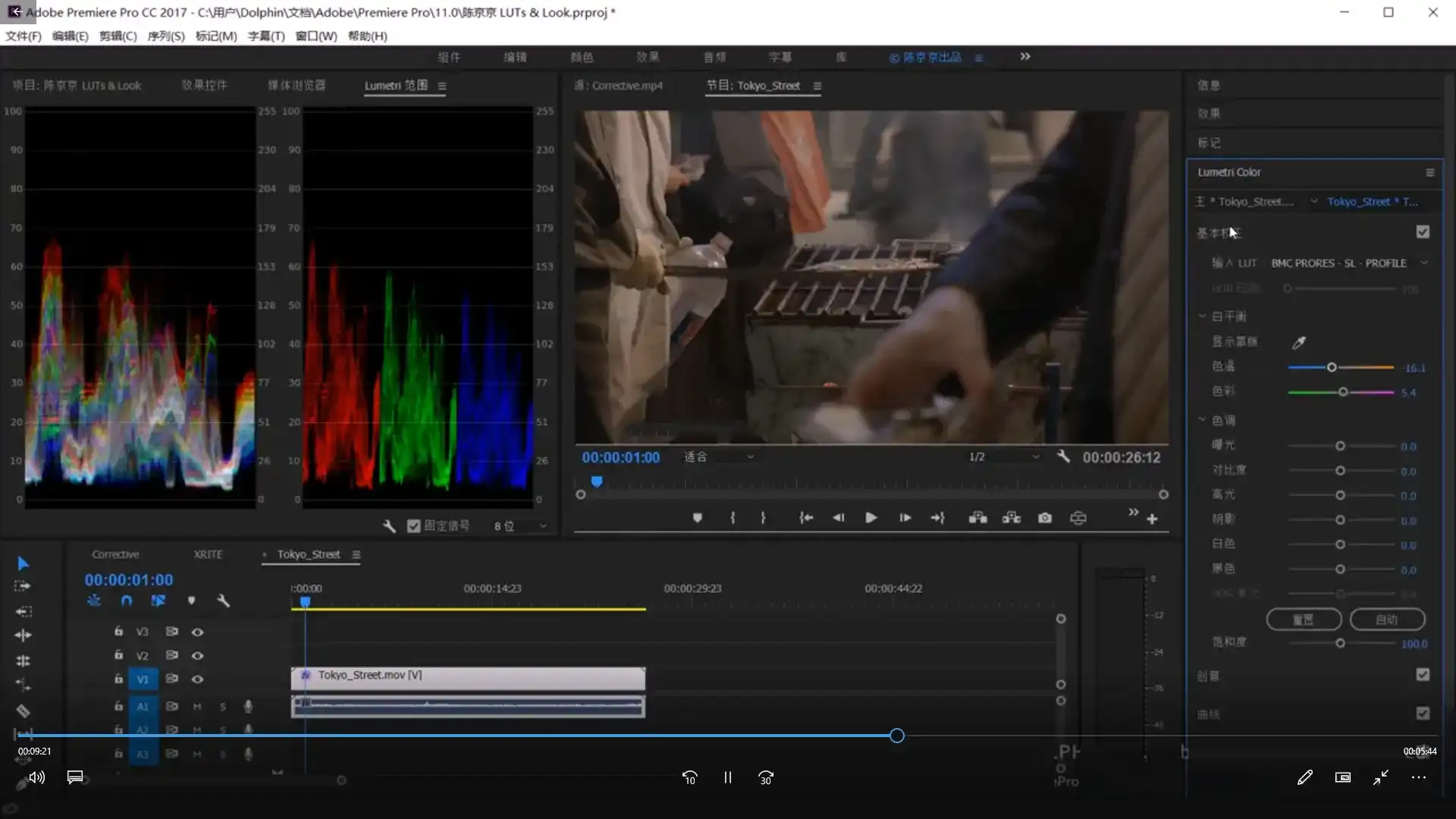Switch to the Corrective timeline tab
This screenshot has height=819, width=1456.
pos(115,554)
